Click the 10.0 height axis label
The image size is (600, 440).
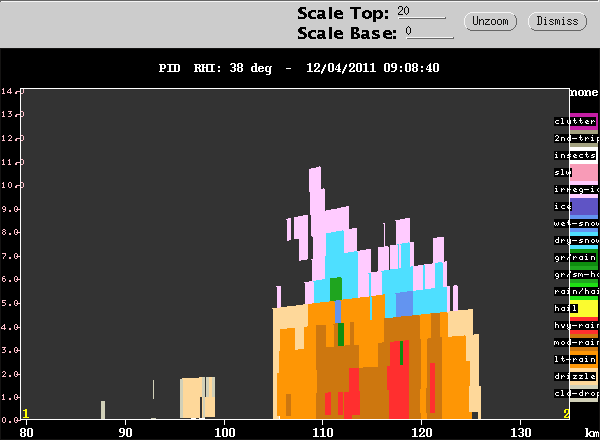coord(12,185)
